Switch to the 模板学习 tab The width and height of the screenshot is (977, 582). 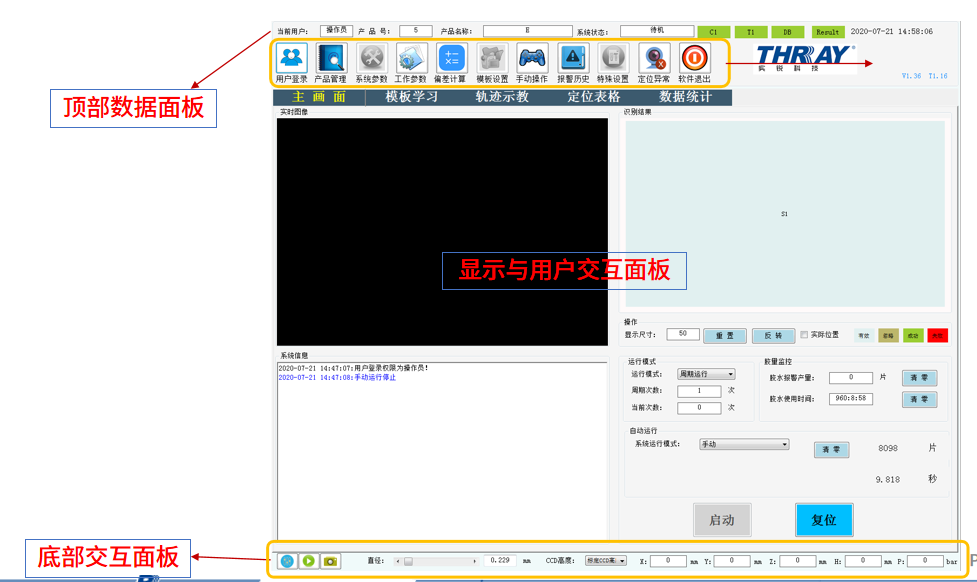coord(412,97)
